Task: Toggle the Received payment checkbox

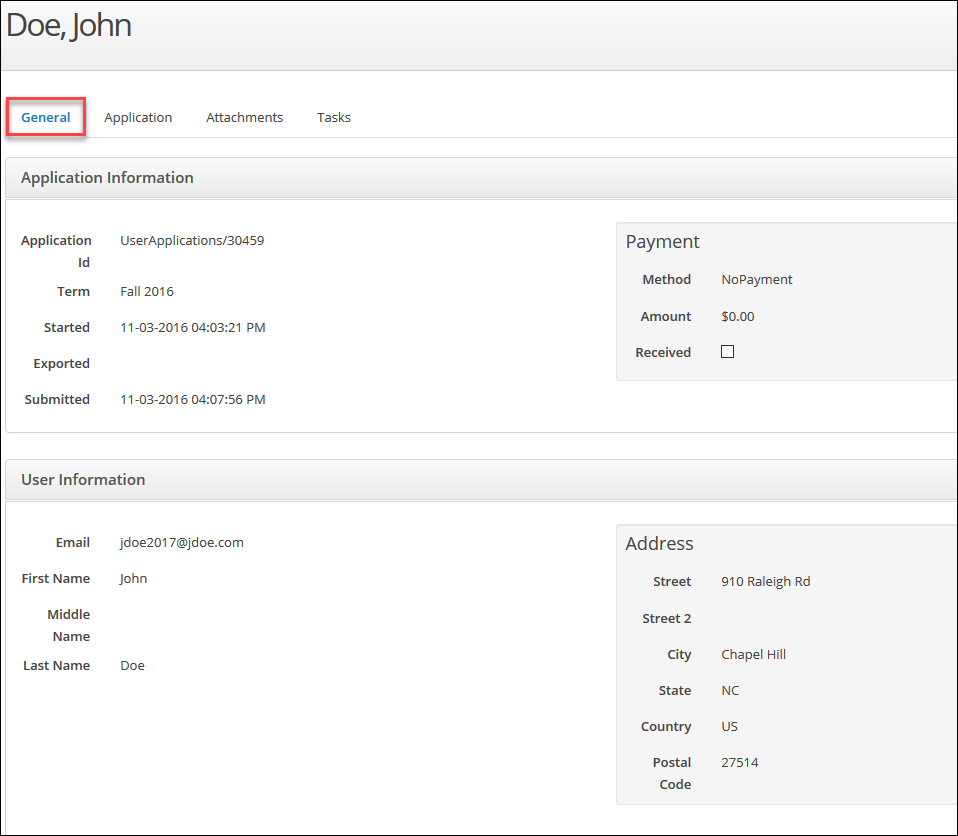Action: [x=727, y=352]
